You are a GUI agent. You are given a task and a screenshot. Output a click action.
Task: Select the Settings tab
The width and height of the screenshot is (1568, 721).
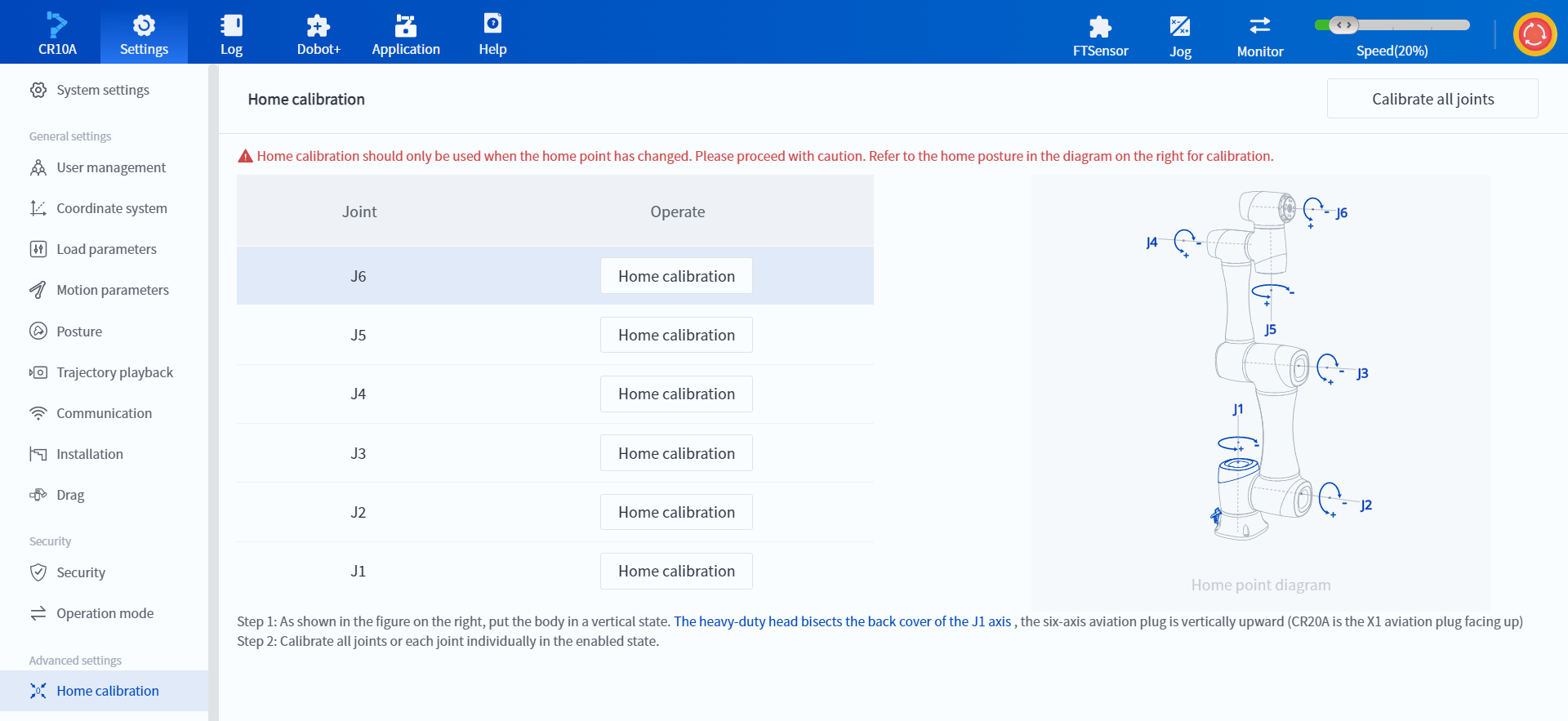(144, 33)
